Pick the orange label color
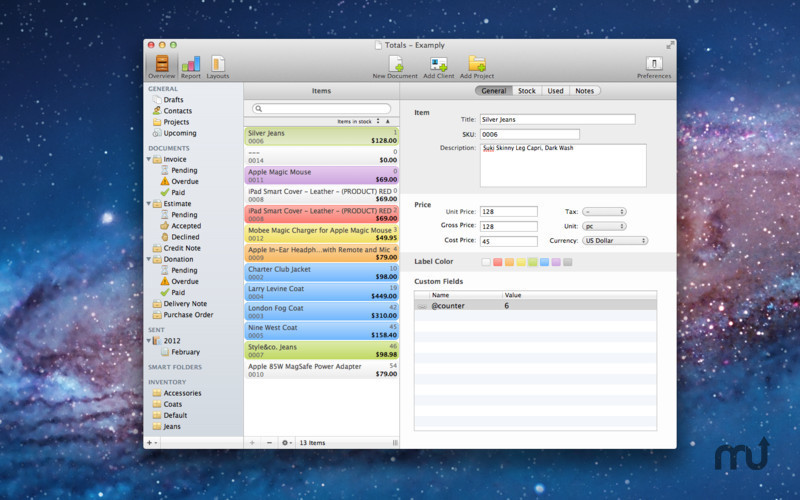 (509, 262)
